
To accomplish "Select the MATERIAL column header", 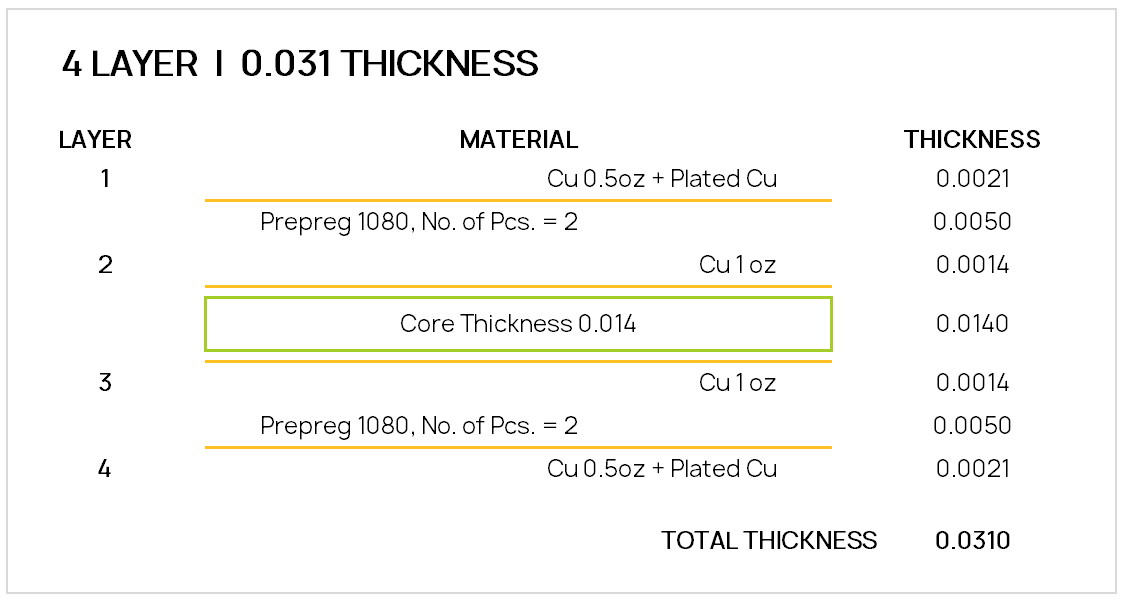I will coord(518,140).
